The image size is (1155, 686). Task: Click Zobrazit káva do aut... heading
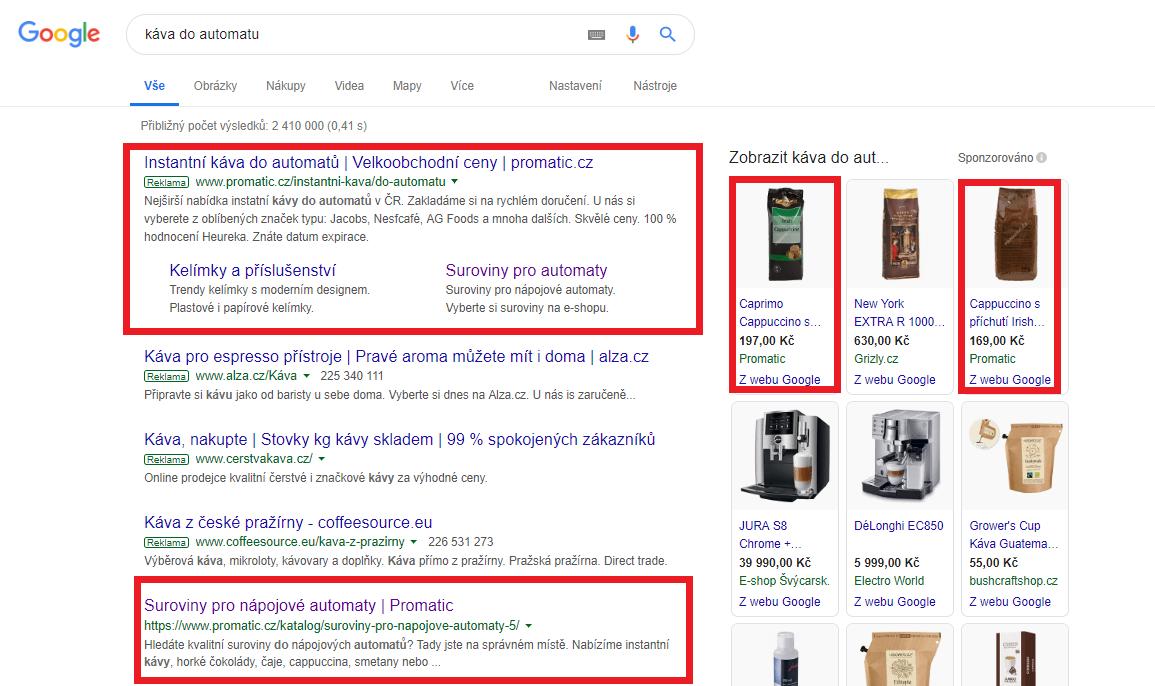[x=809, y=157]
